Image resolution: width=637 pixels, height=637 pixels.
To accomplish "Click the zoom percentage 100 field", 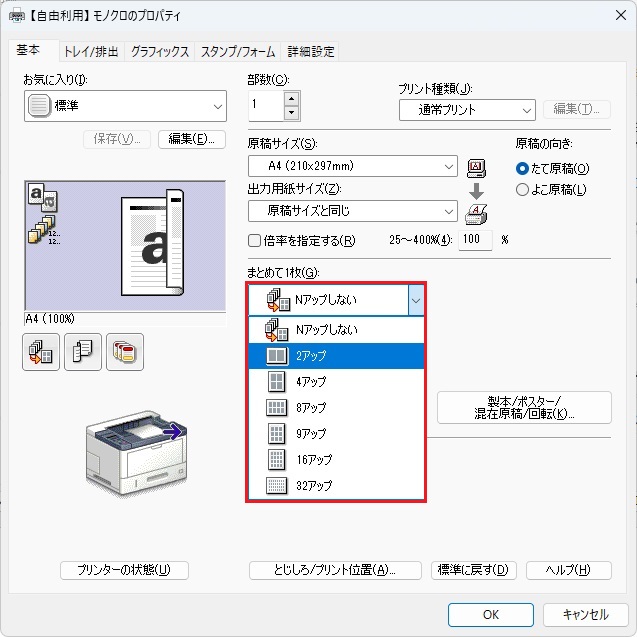I will pos(475,240).
